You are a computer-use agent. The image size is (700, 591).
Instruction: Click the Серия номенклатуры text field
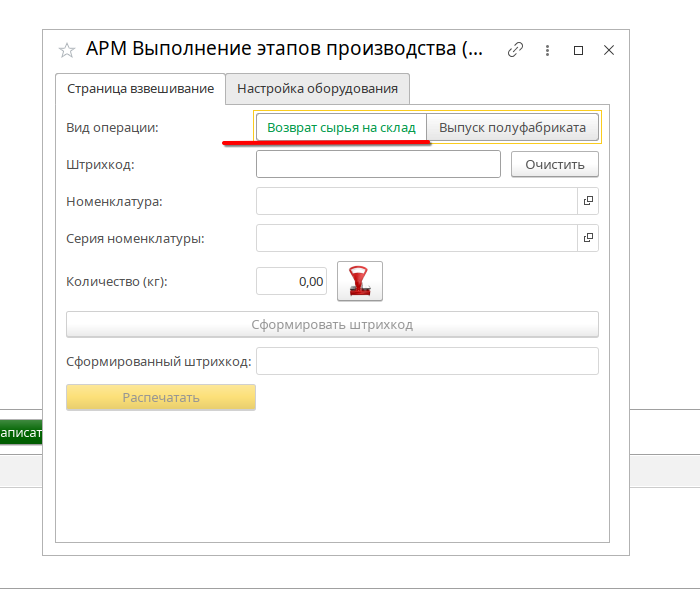pyautogui.click(x=416, y=238)
